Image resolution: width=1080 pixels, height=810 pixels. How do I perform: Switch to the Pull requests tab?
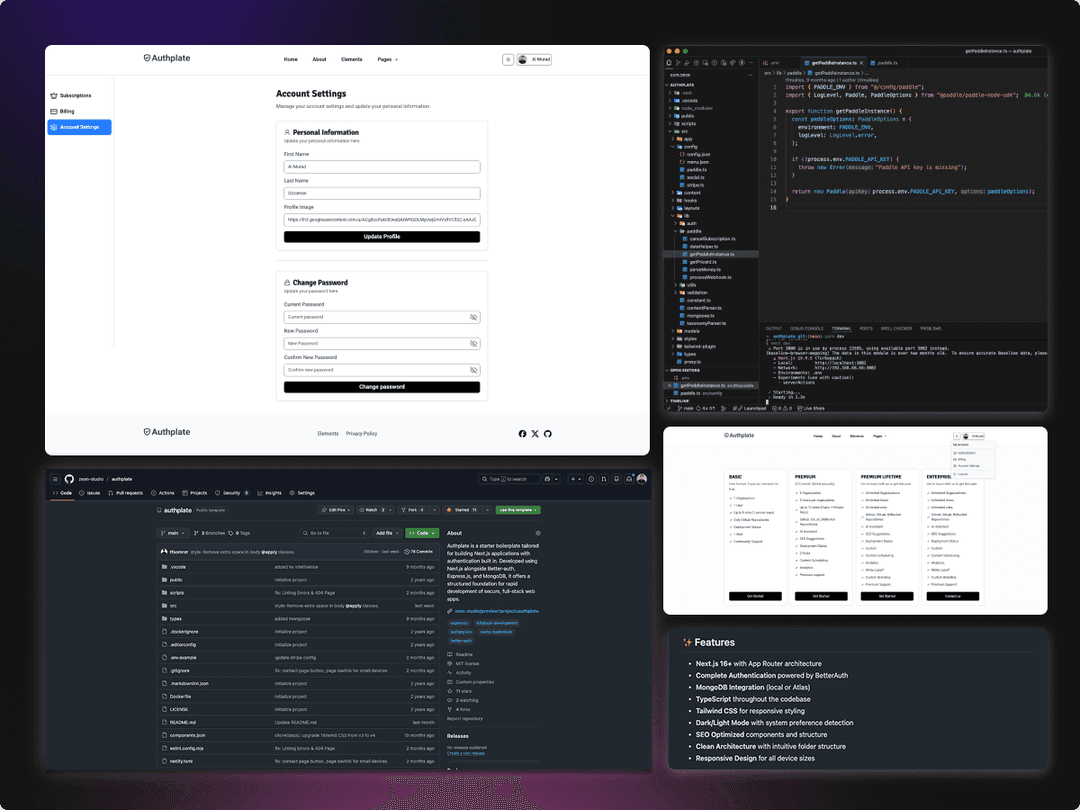tap(128, 492)
